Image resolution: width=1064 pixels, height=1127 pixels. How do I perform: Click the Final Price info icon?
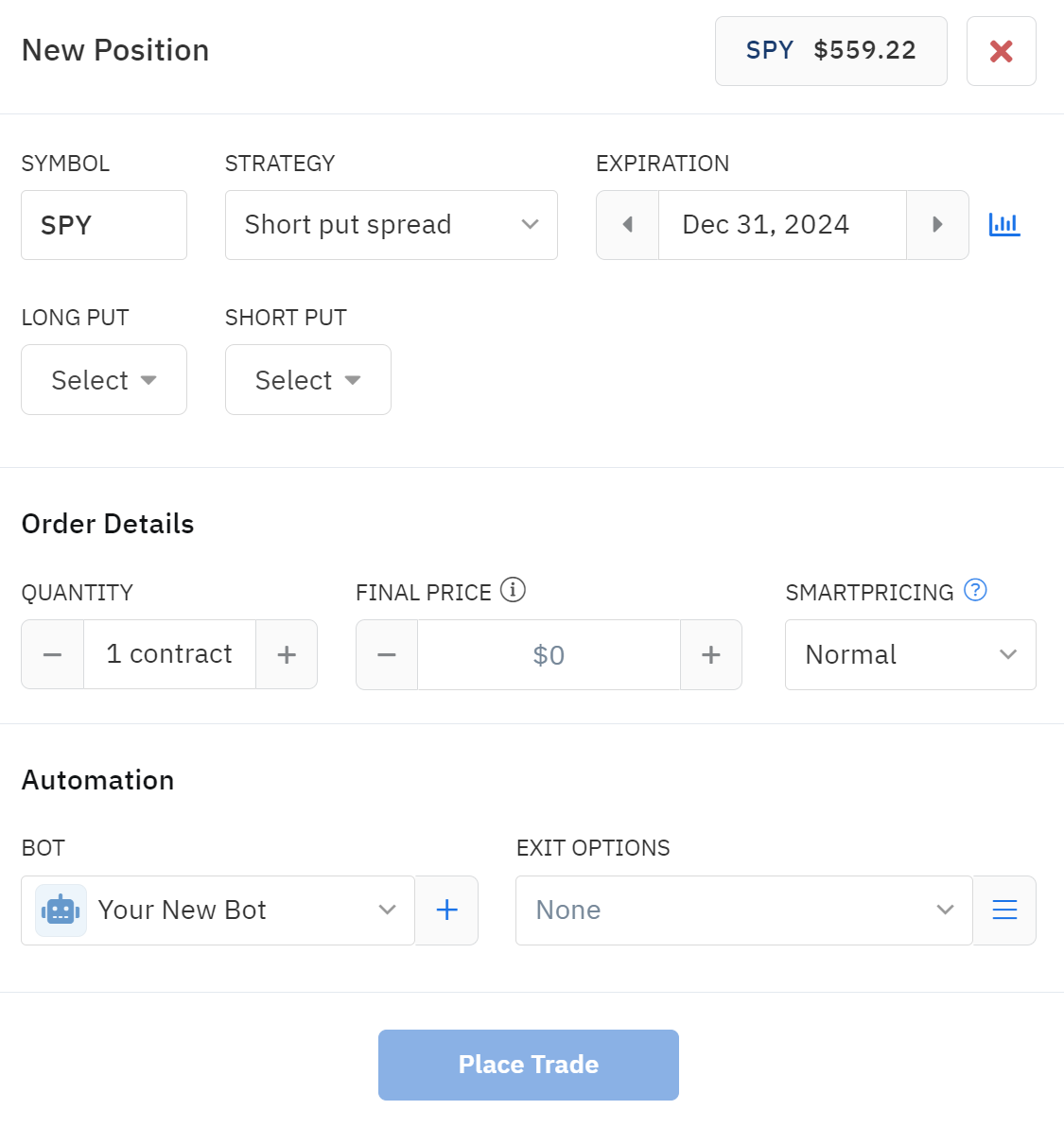(513, 590)
